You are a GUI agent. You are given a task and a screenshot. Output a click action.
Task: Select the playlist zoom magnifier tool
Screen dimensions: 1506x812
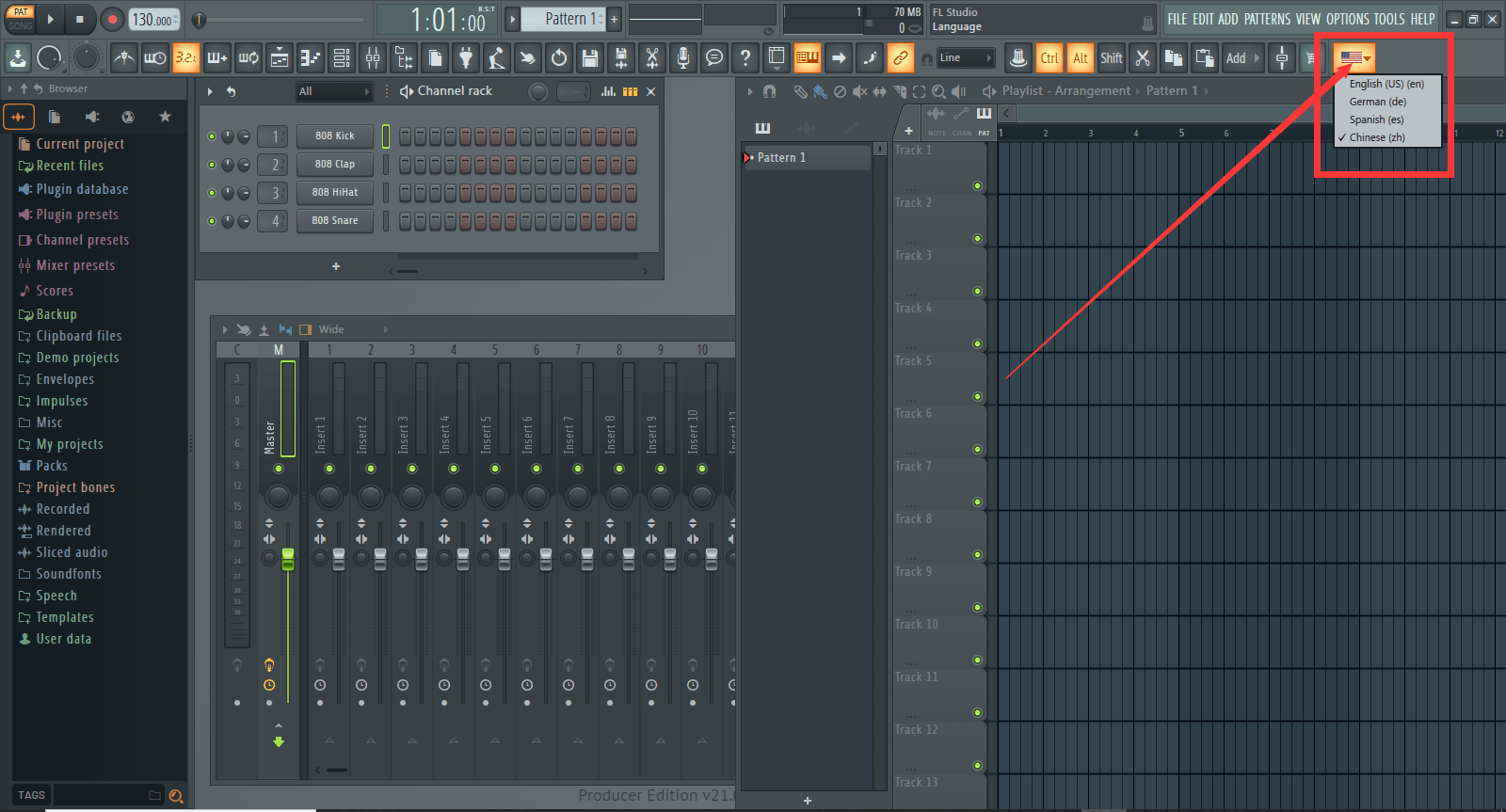pos(938,91)
